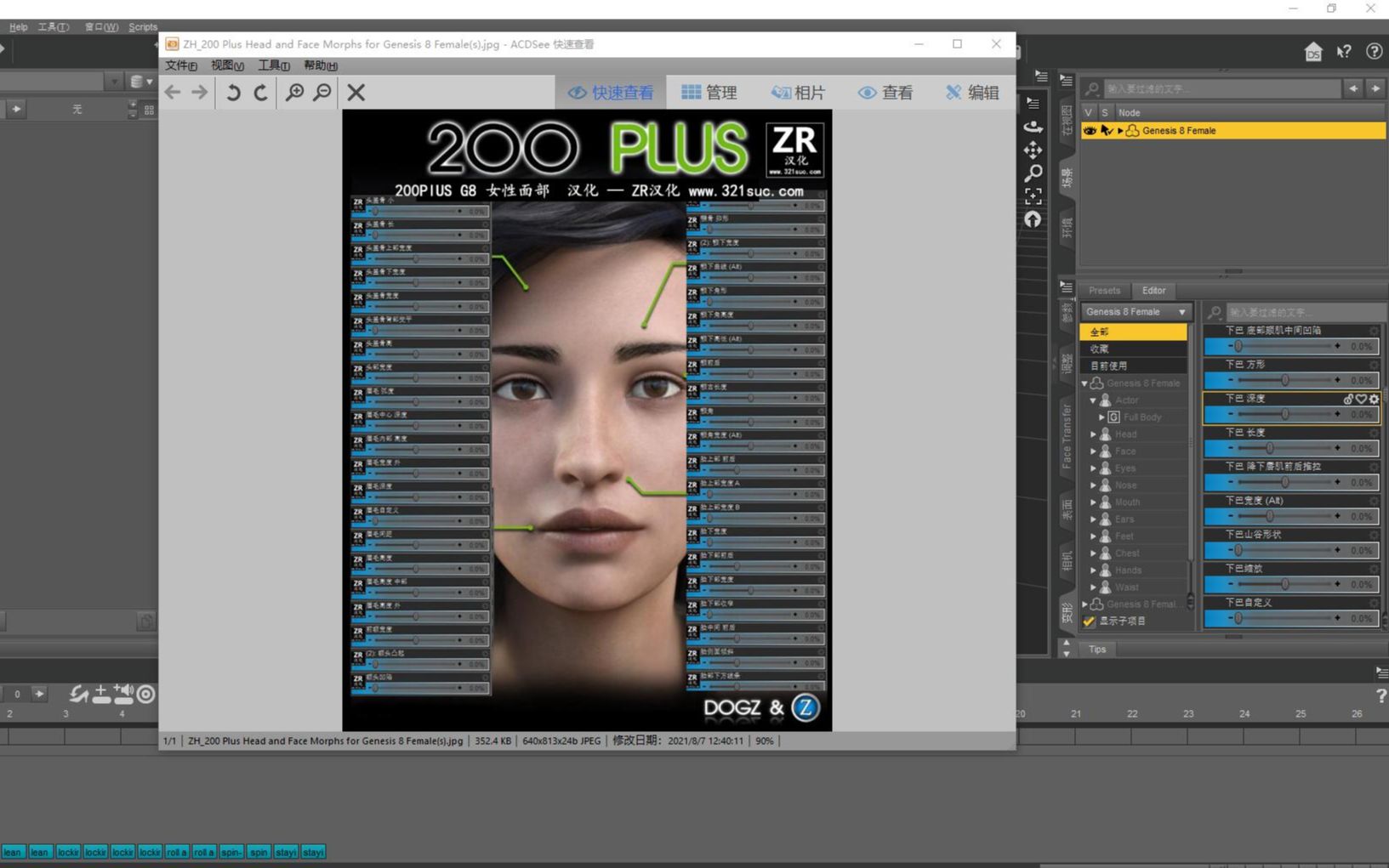This screenshot has height=868, width=1389.
Task: Click the add keyframe plus icon in timeline
Action: [x=101, y=695]
